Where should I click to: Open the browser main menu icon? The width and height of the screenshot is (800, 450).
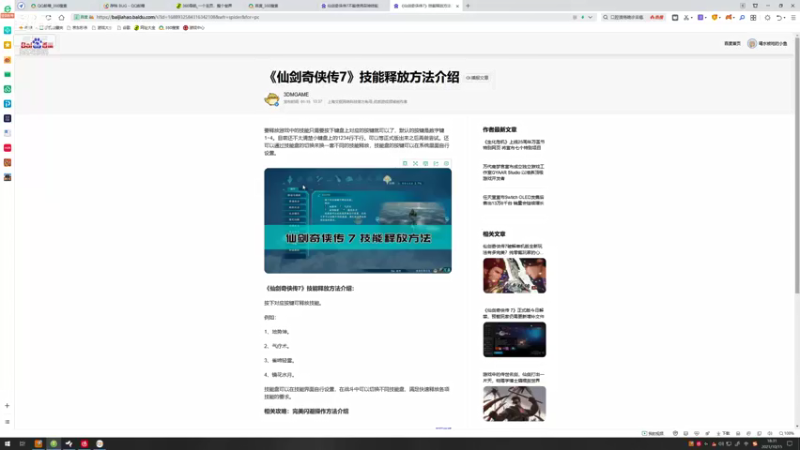793,17
